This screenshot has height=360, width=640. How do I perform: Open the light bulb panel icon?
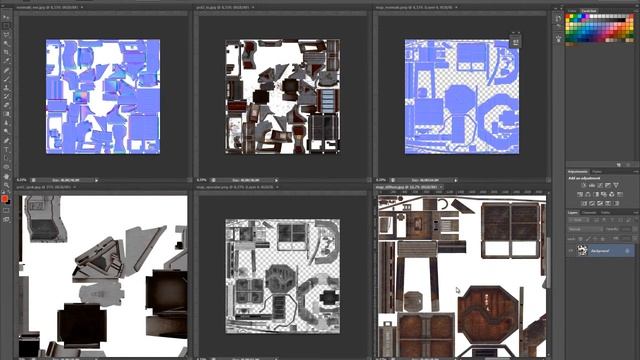(558, 38)
